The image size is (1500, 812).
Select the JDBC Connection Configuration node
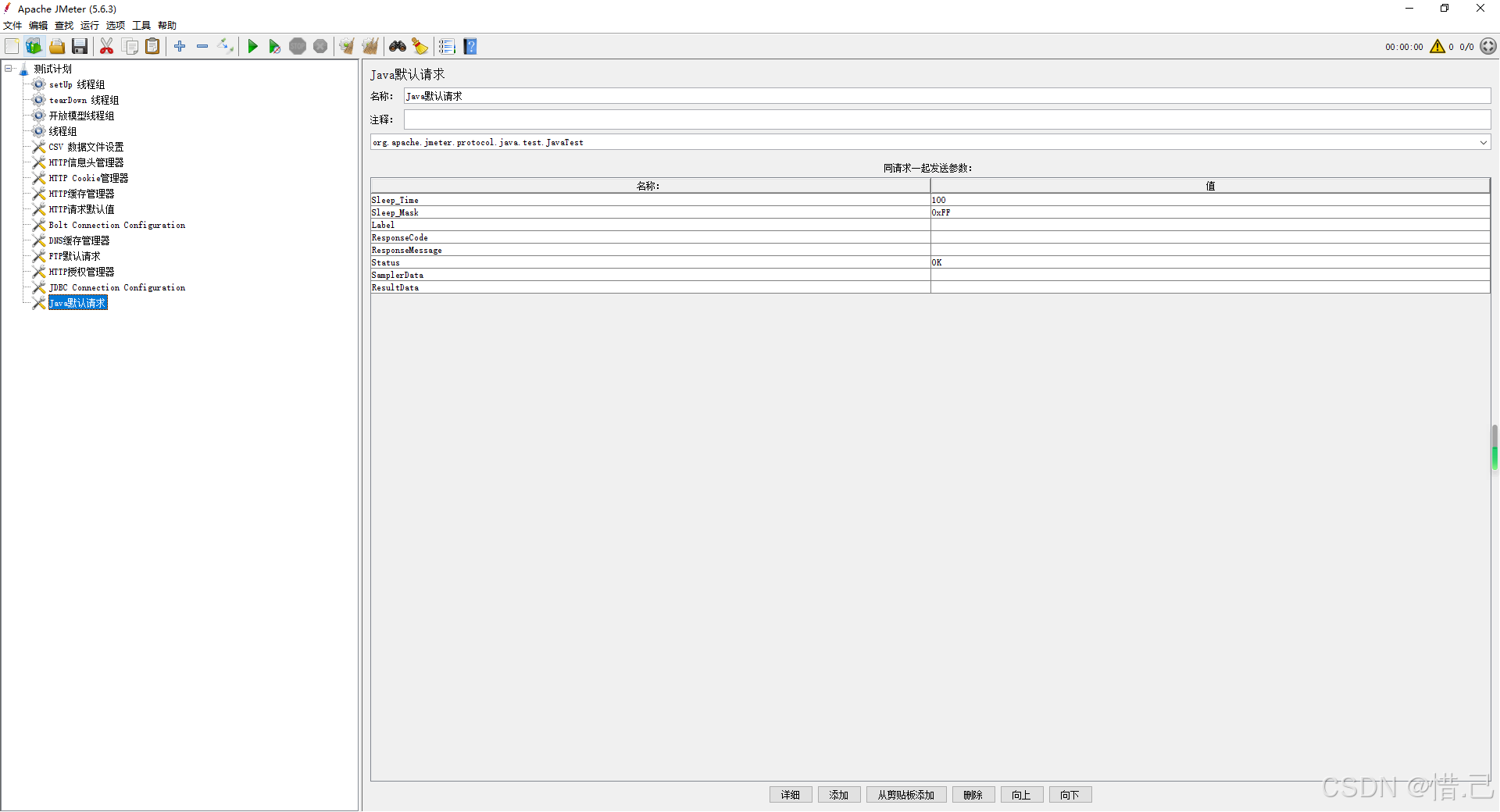pos(117,287)
